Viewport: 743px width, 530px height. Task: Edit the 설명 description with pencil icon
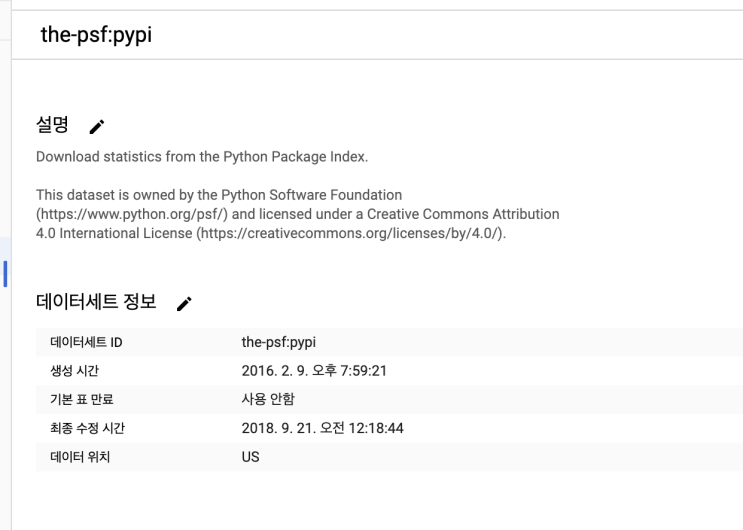click(x=97, y=127)
